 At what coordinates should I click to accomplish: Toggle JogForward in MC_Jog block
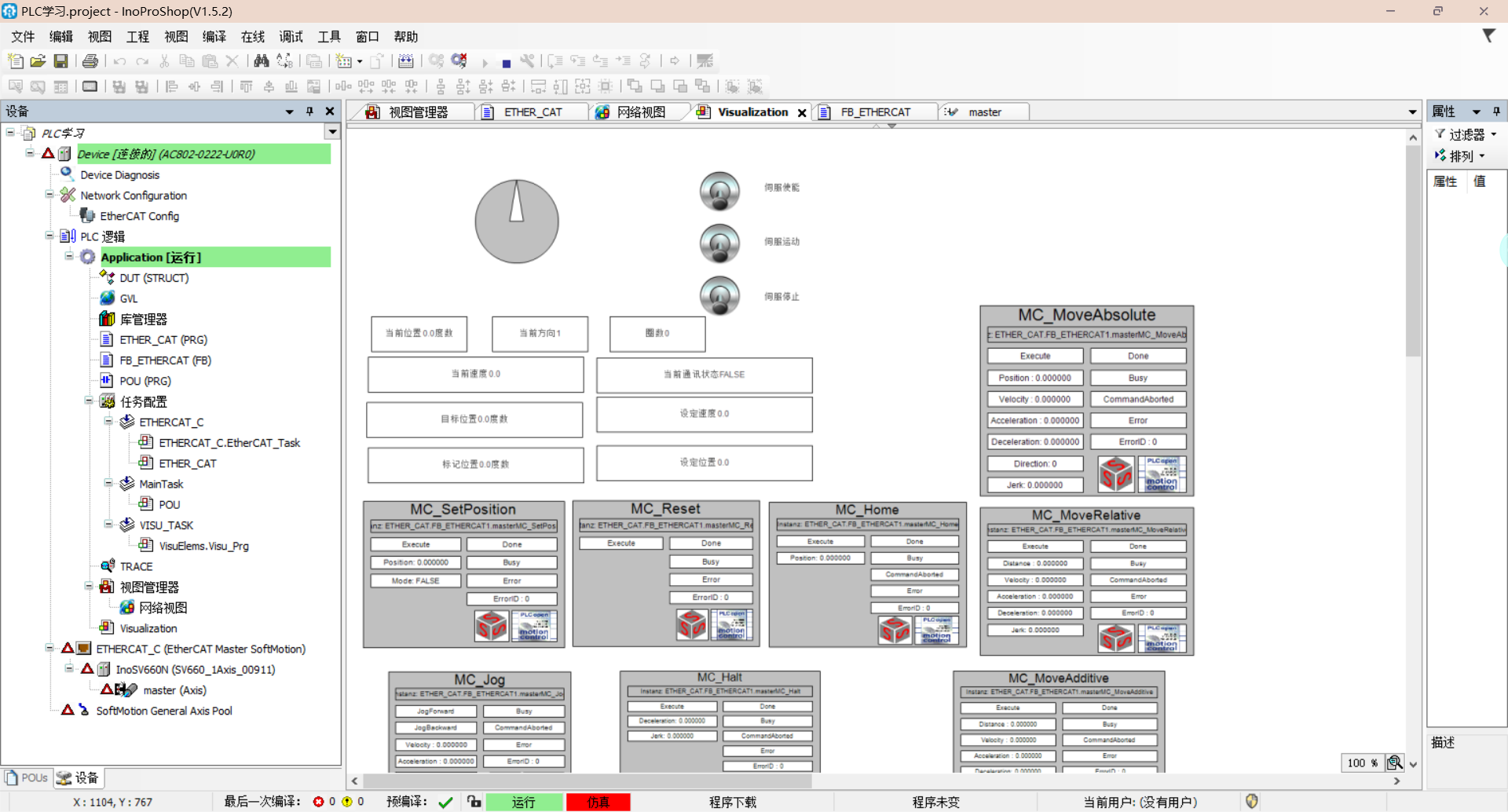(x=435, y=711)
